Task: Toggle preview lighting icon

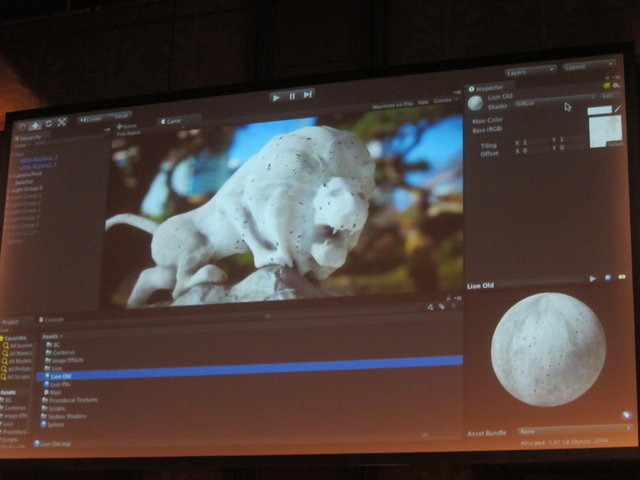Action: pos(622,277)
